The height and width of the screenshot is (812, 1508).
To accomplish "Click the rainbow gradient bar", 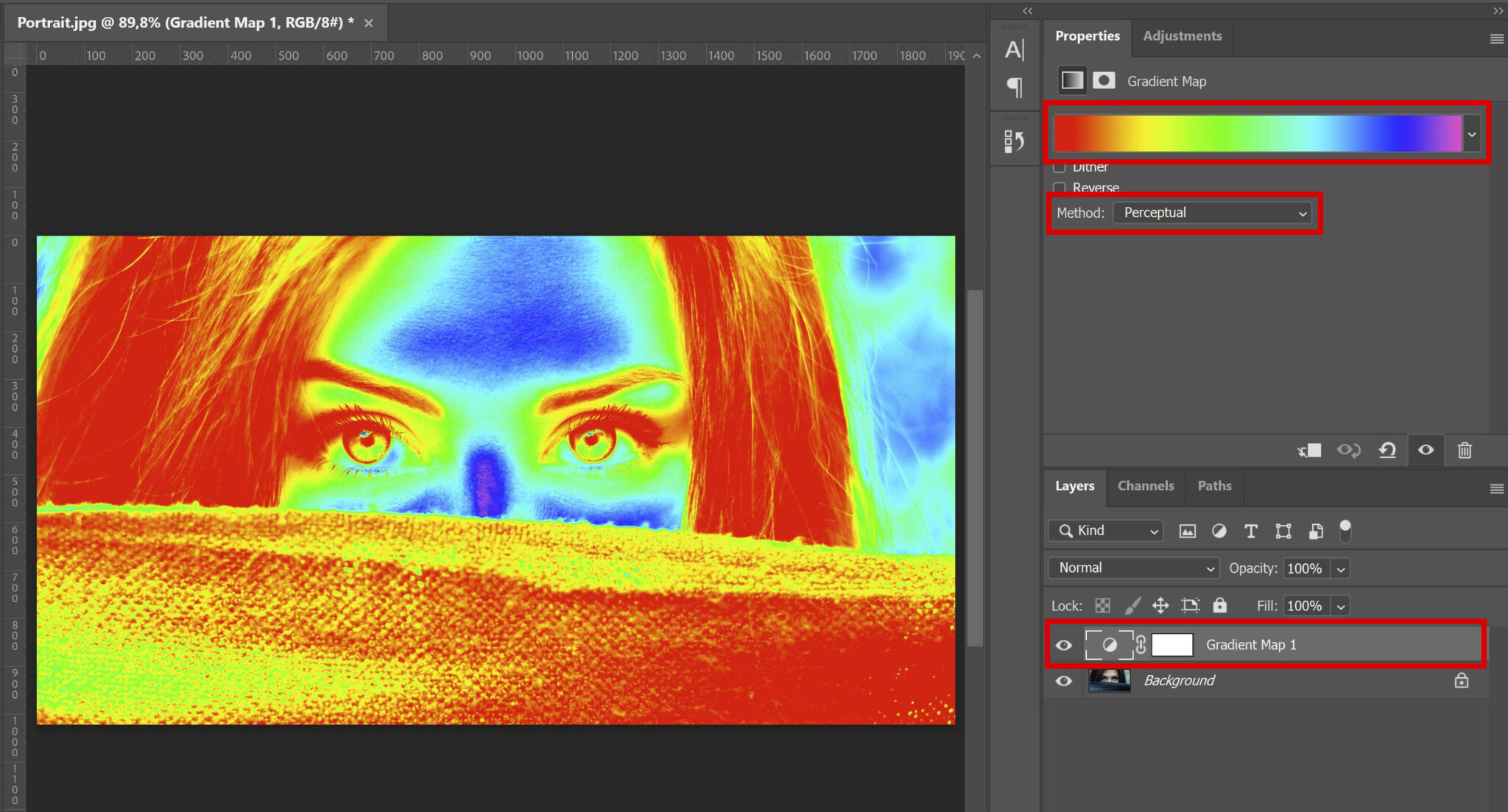I will pyautogui.click(x=1252, y=133).
